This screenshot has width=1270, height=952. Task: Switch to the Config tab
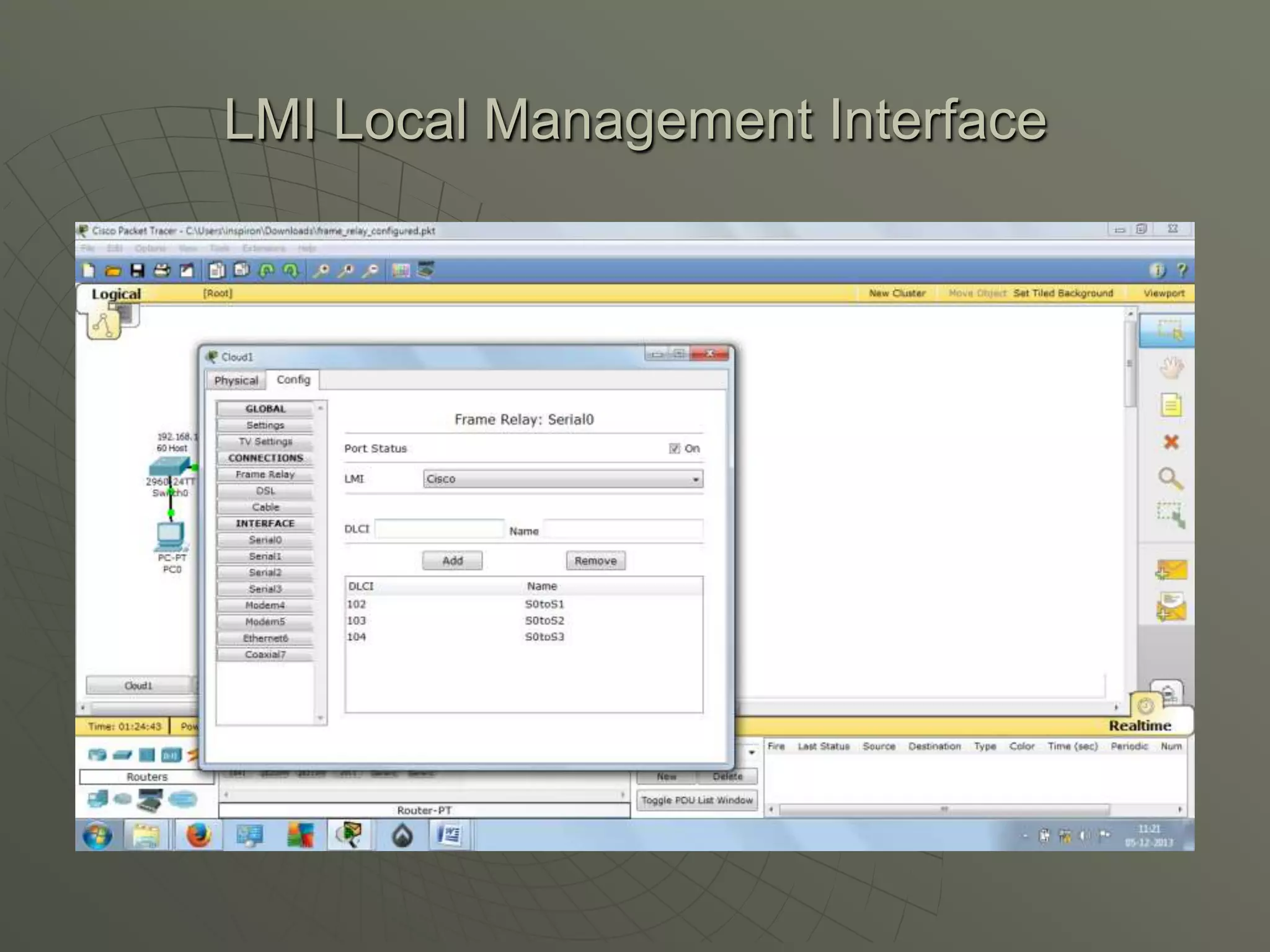(293, 379)
